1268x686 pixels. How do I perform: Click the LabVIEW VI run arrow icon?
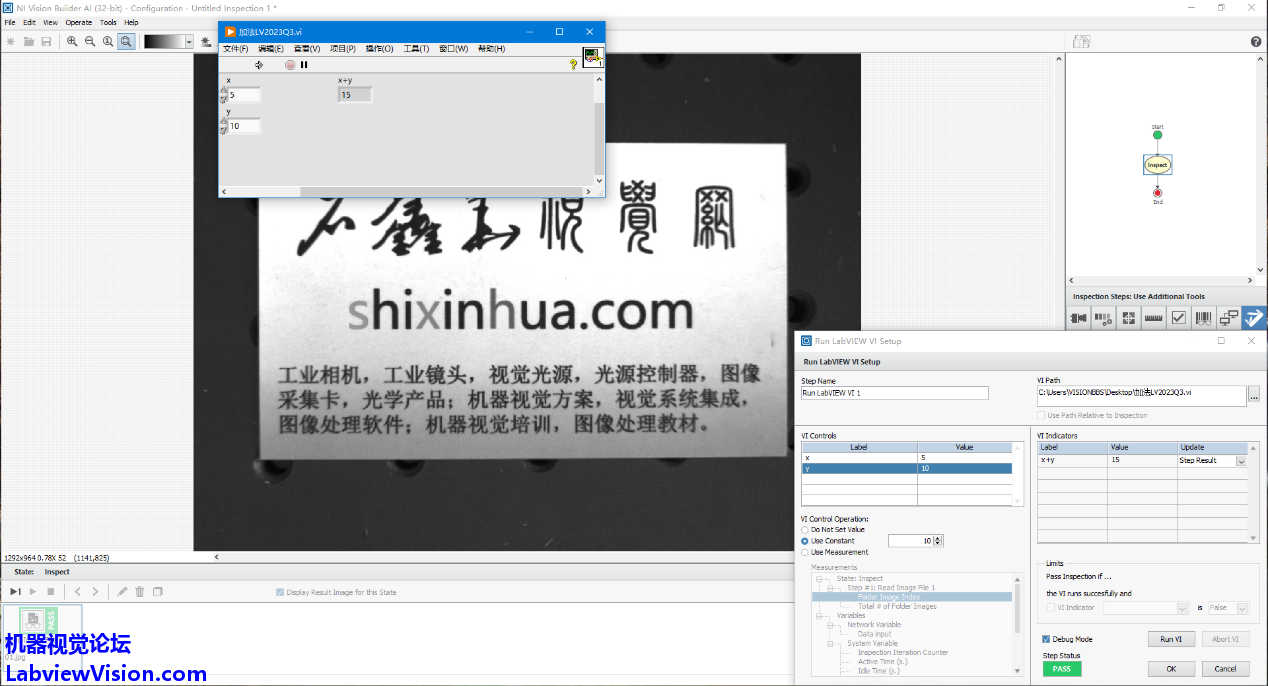point(259,65)
